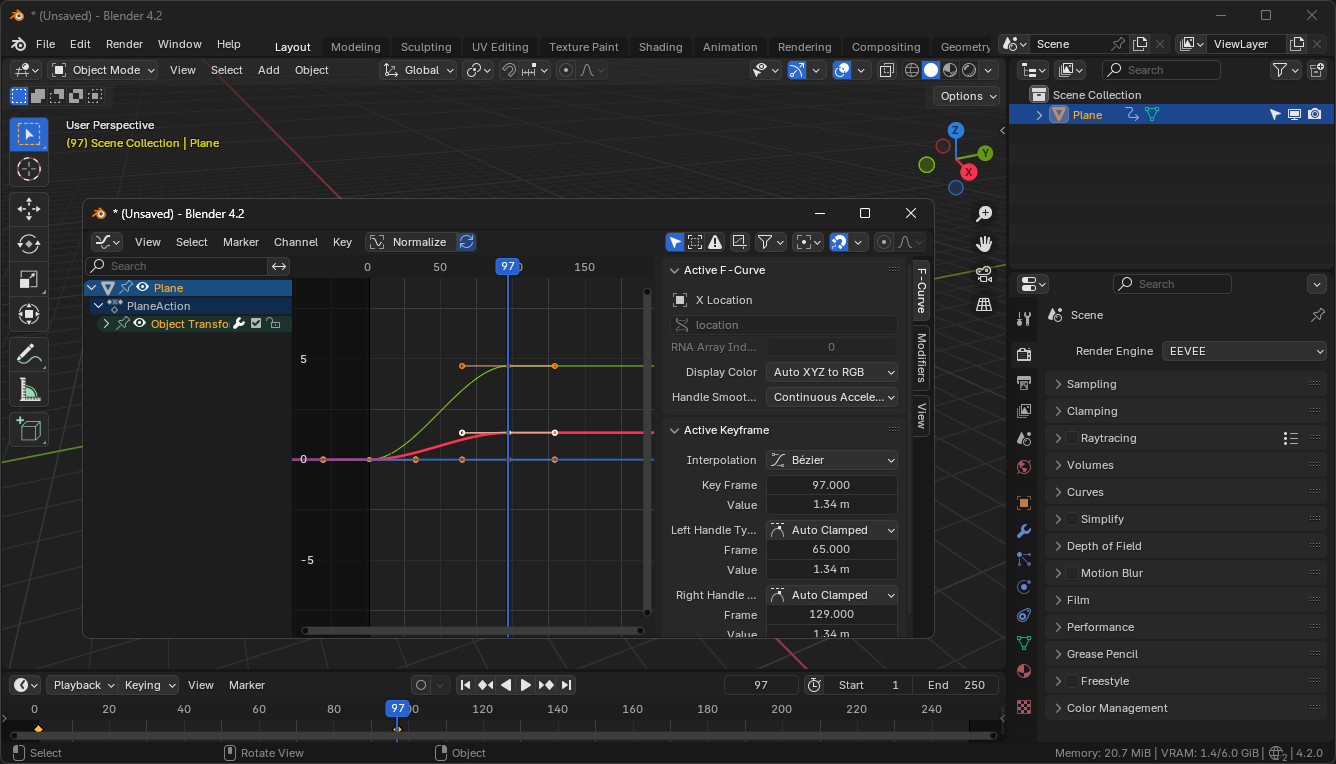Image resolution: width=1336 pixels, height=764 pixels.
Task: Toggle the Object Transforms mute checkbox
Action: tap(256, 324)
